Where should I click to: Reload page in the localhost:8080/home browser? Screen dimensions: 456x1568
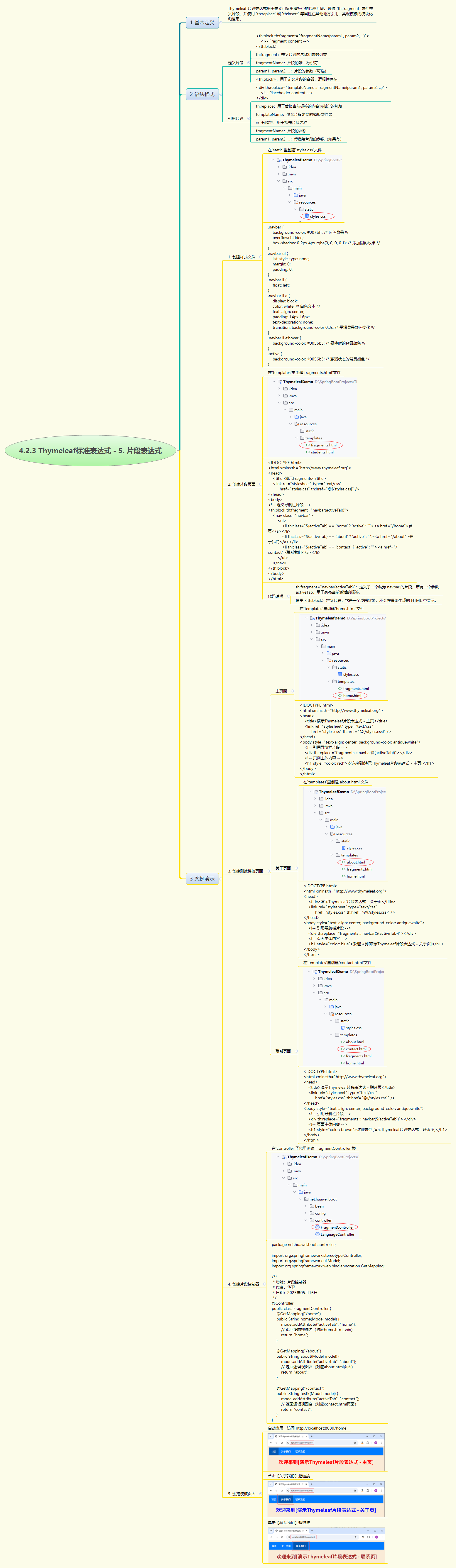click(x=282, y=1442)
